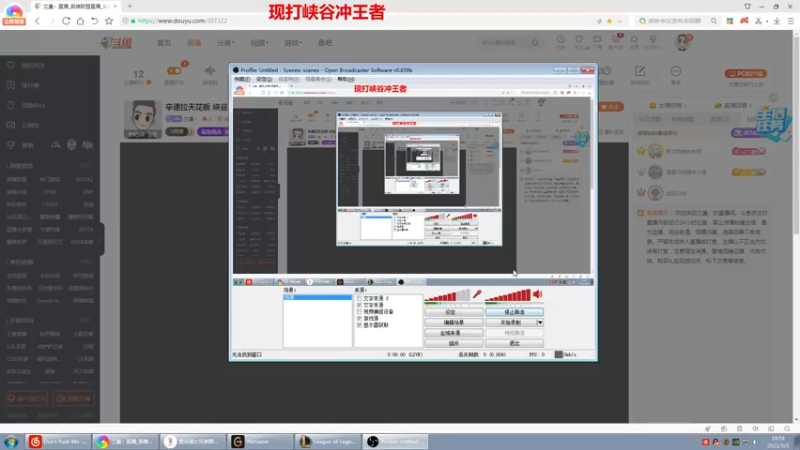The image size is (800, 450).
Task: Go to the 直播 nav tab
Action: pyautogui.click(x=194, y=43)
